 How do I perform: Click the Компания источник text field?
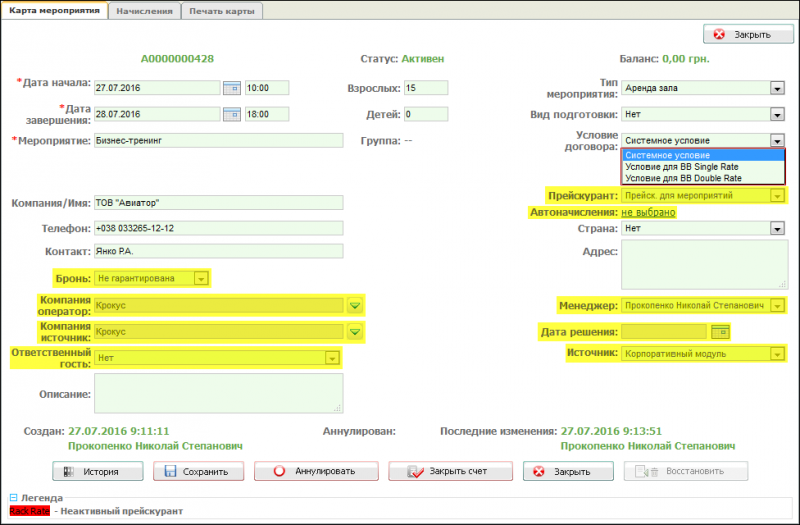(219, 332)
